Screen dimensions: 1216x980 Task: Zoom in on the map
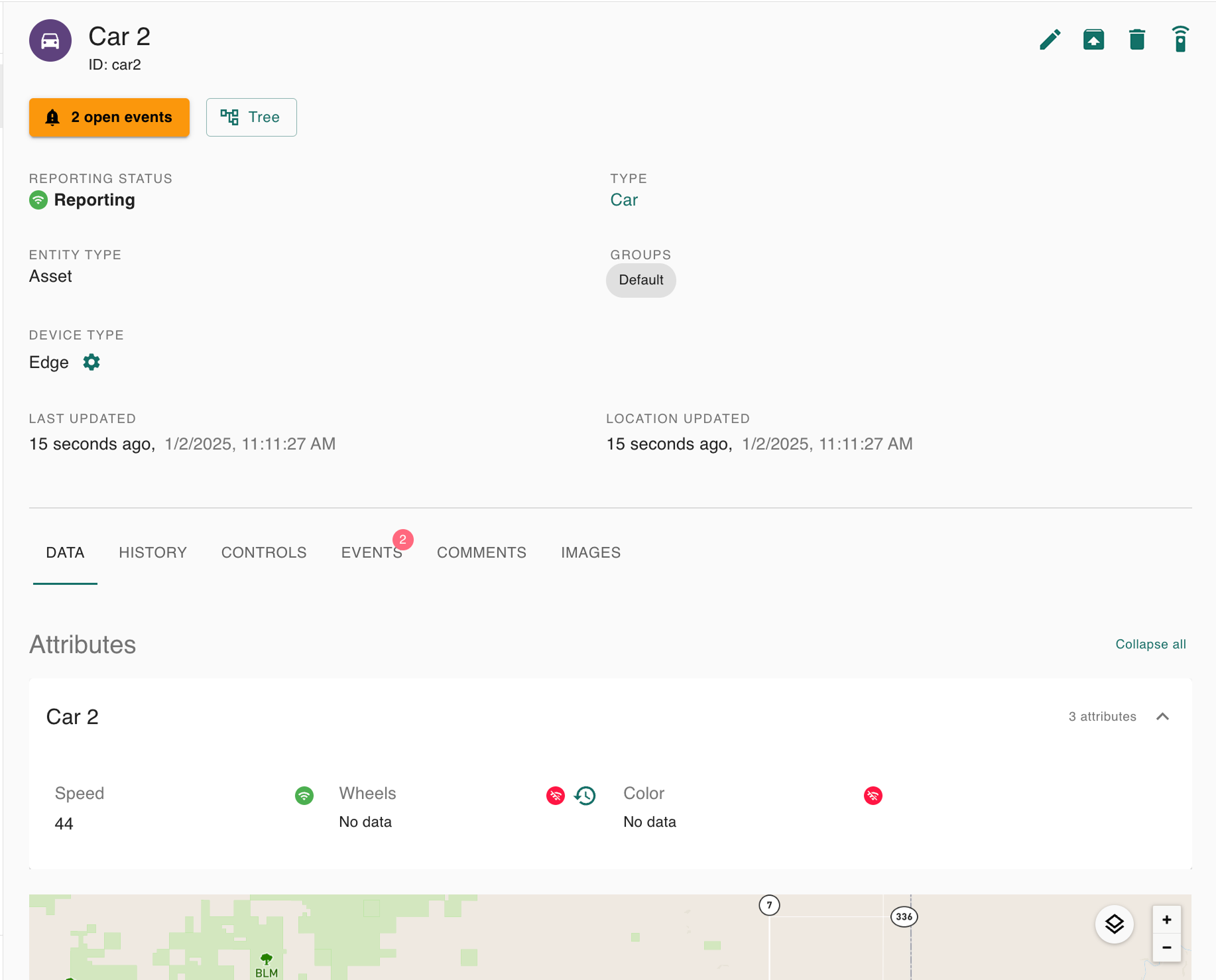click(x=1166, y=920)
